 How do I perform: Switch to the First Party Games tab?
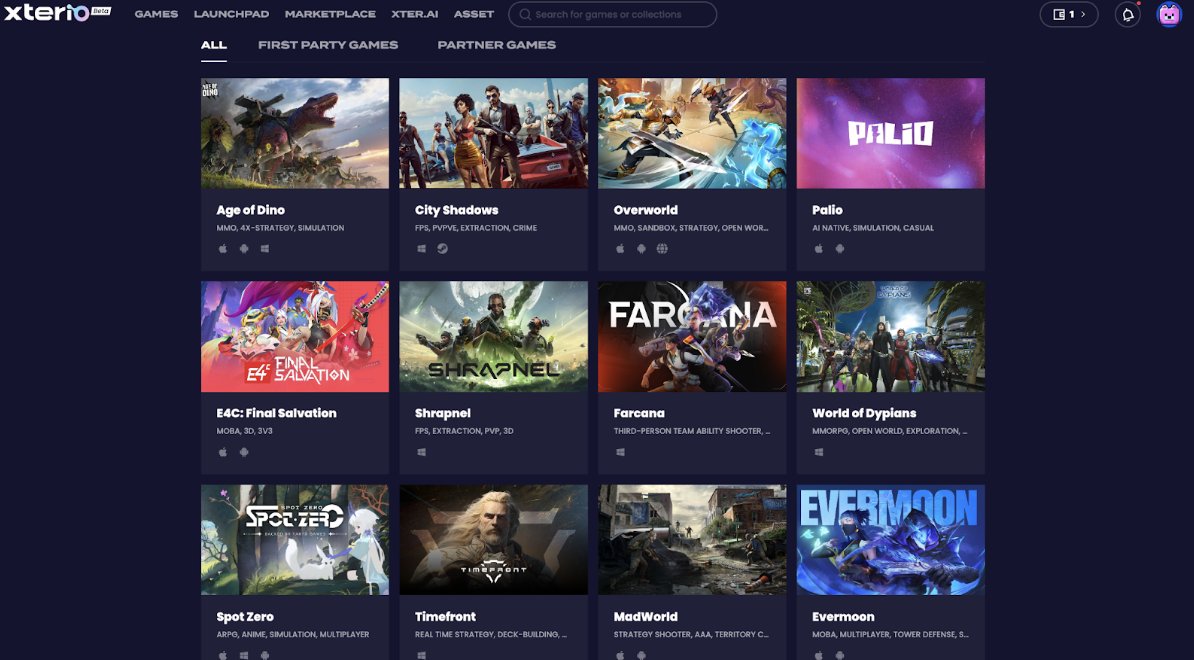click(x=328, y=45)
